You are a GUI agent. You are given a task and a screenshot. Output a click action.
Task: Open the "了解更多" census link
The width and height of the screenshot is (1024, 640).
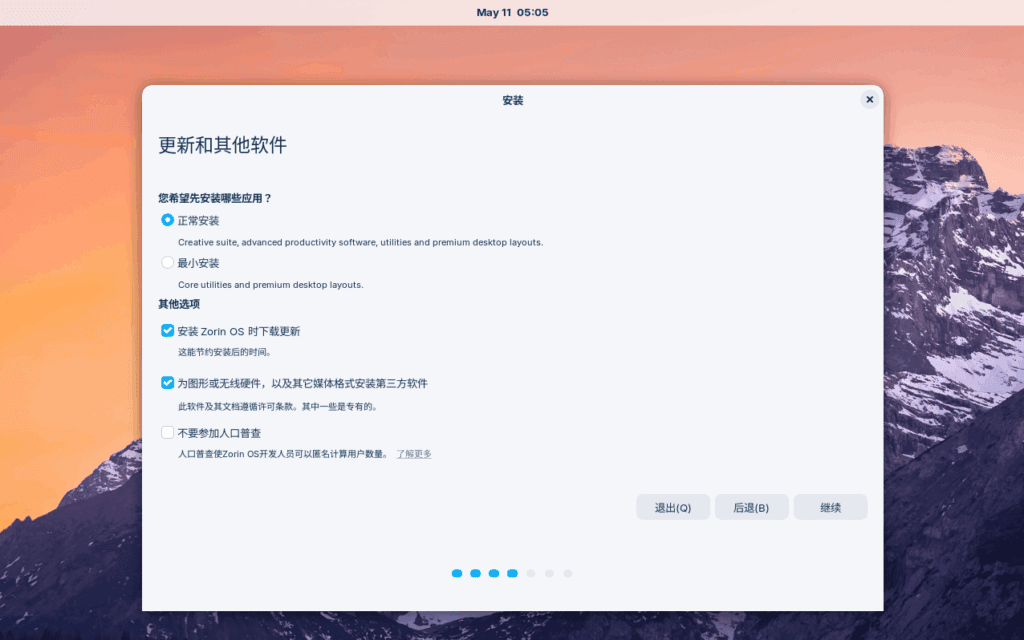point(412,453)
